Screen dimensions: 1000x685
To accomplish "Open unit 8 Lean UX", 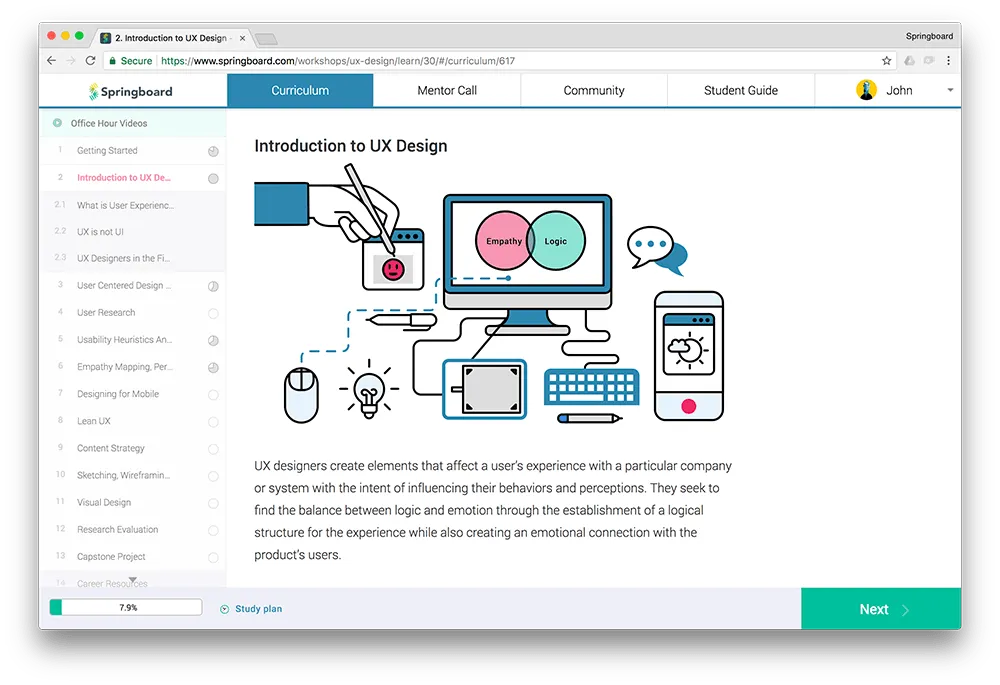I will coord(133,421).
